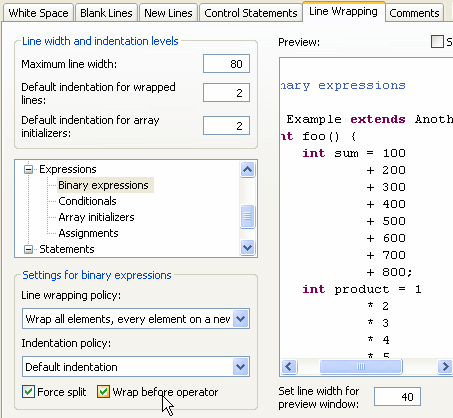Viewport: 453px width, 418px height.
Task: Click the preview window line width field
Action: (397, 397)
